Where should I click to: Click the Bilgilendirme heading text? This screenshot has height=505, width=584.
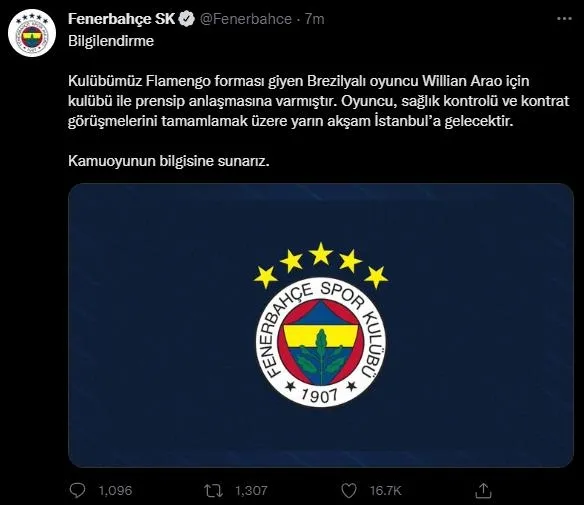[111, 41]
